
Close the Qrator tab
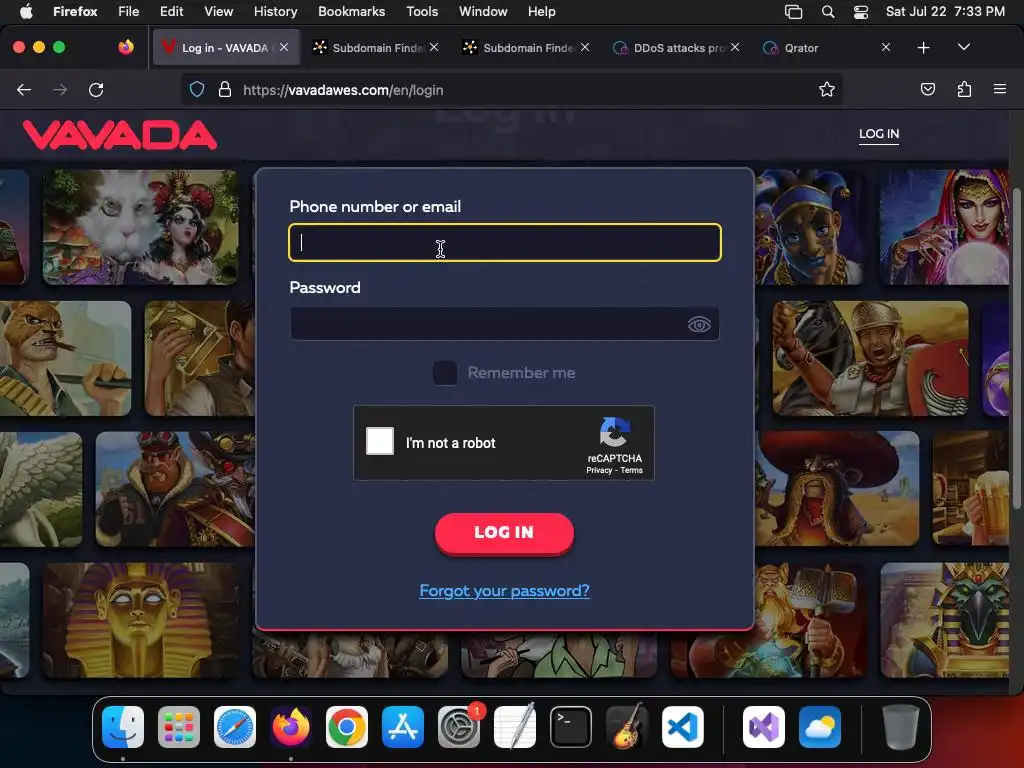pos(886,47)
